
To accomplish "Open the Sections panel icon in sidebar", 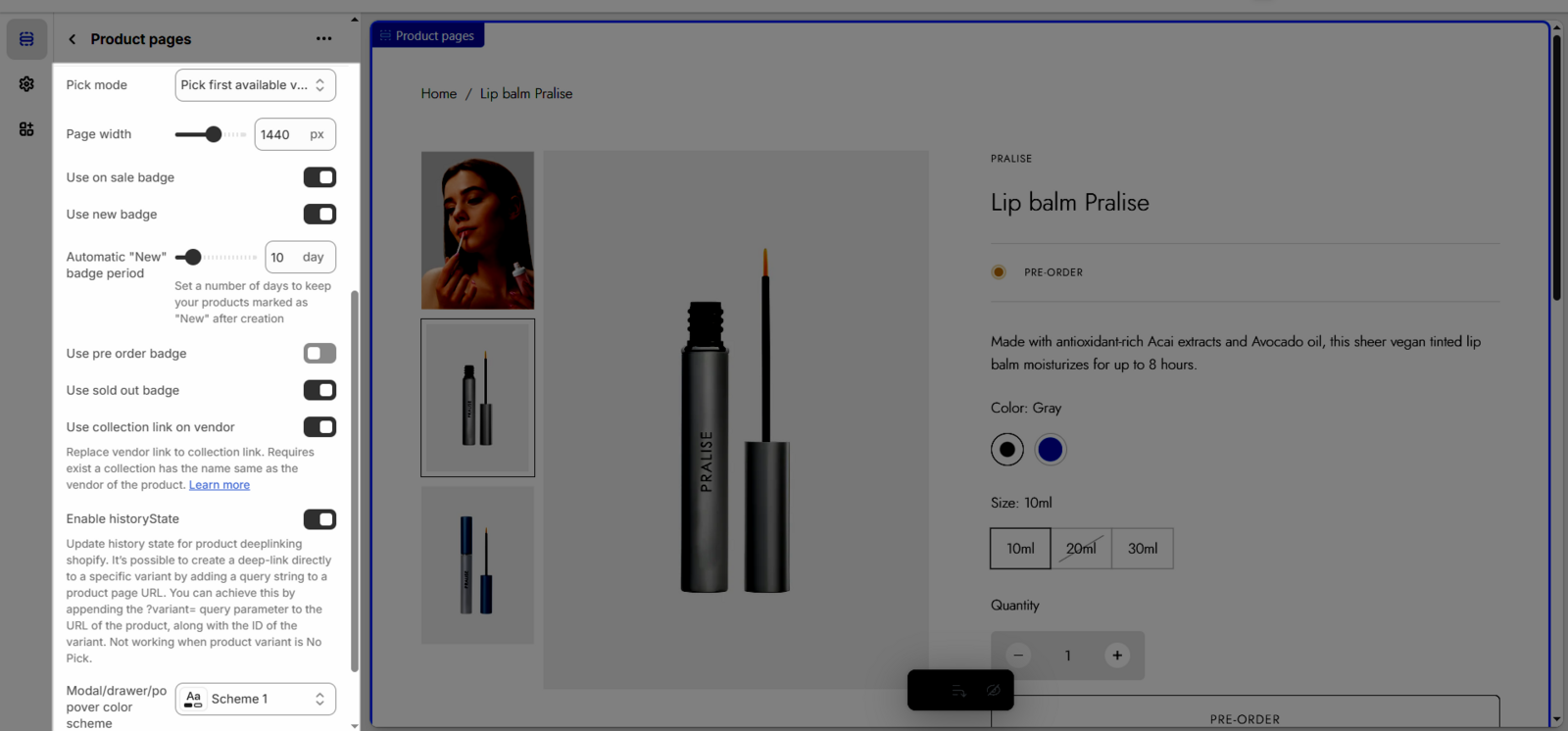I will click(26, 39).
